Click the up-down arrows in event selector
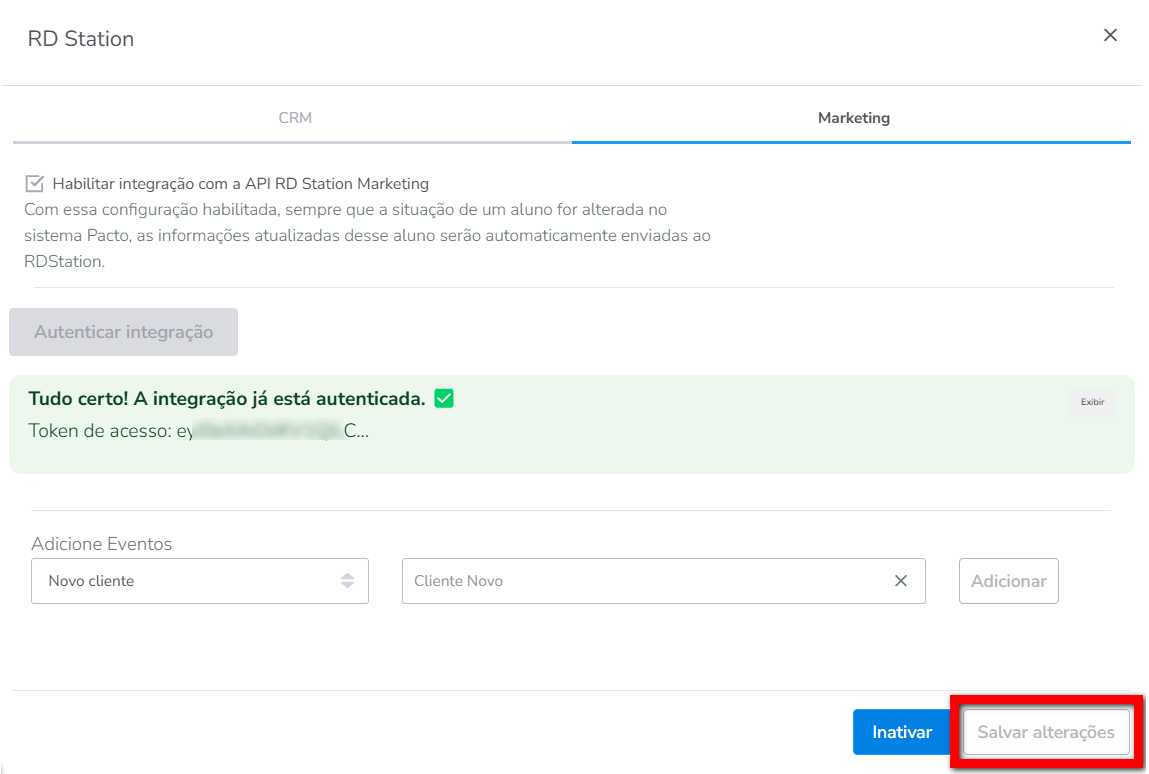The height and width of the screenshot is (774, 1149). point(347,581)
